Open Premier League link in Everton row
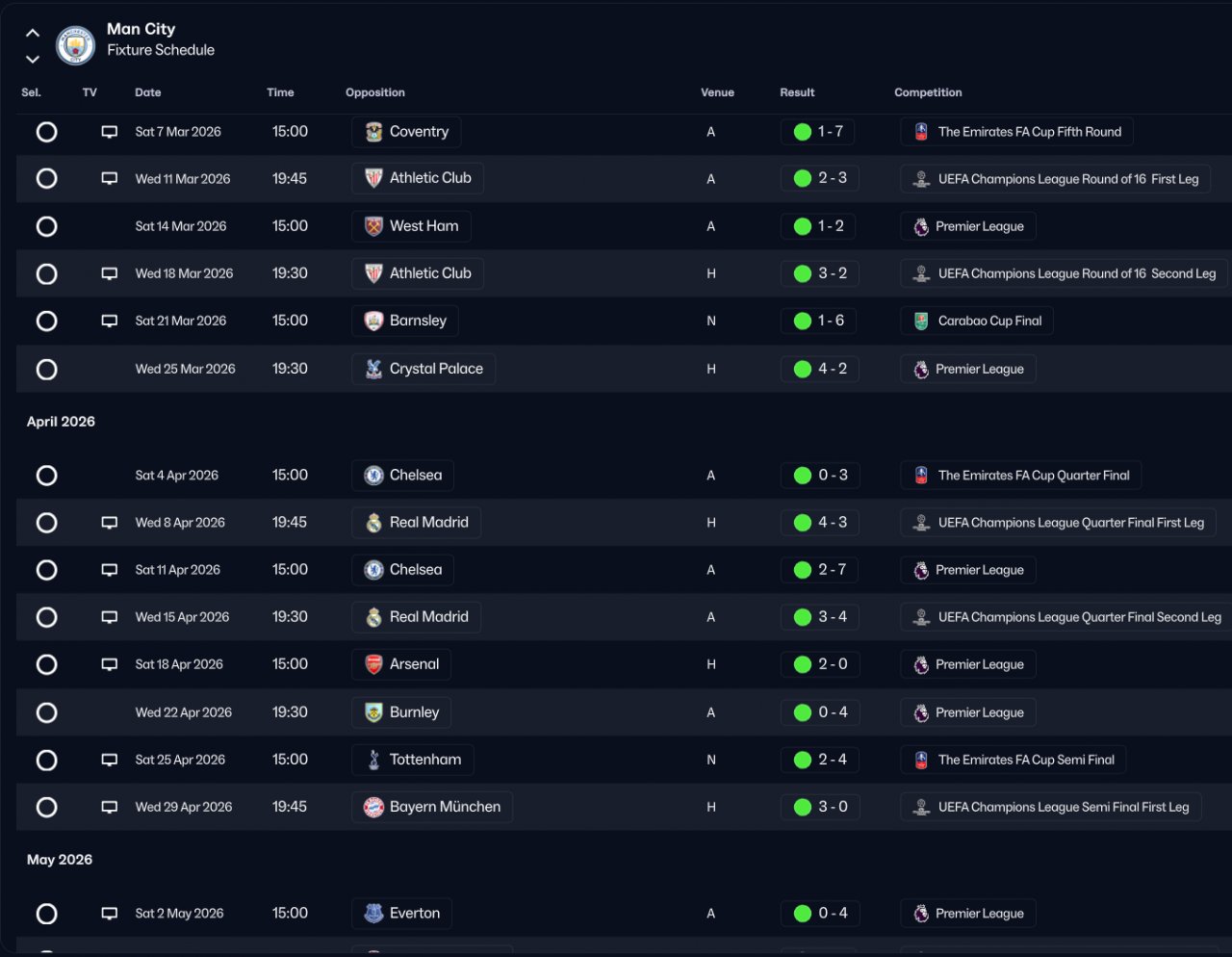The width and height of the screenshot is (1232, 957). pyautogui.click(x=968, y=914)
